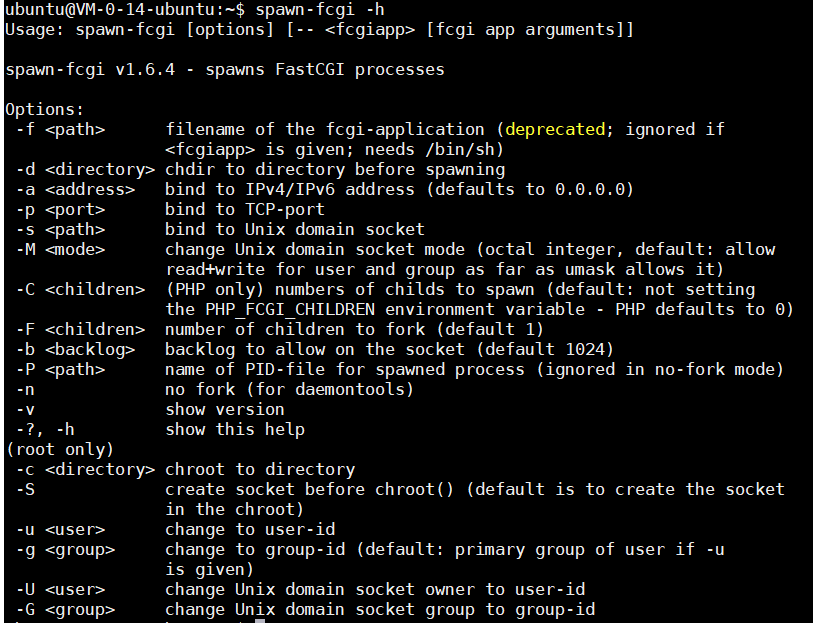Screen dimensions: 813x623
Task: Click the '-G <group>' socket group option
Action: click(x=65, y=610)
